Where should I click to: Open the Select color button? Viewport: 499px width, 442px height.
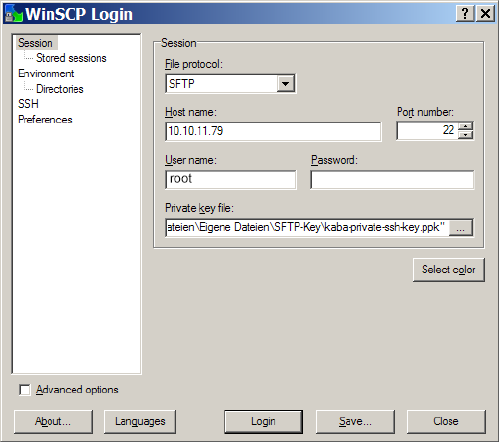449,269
